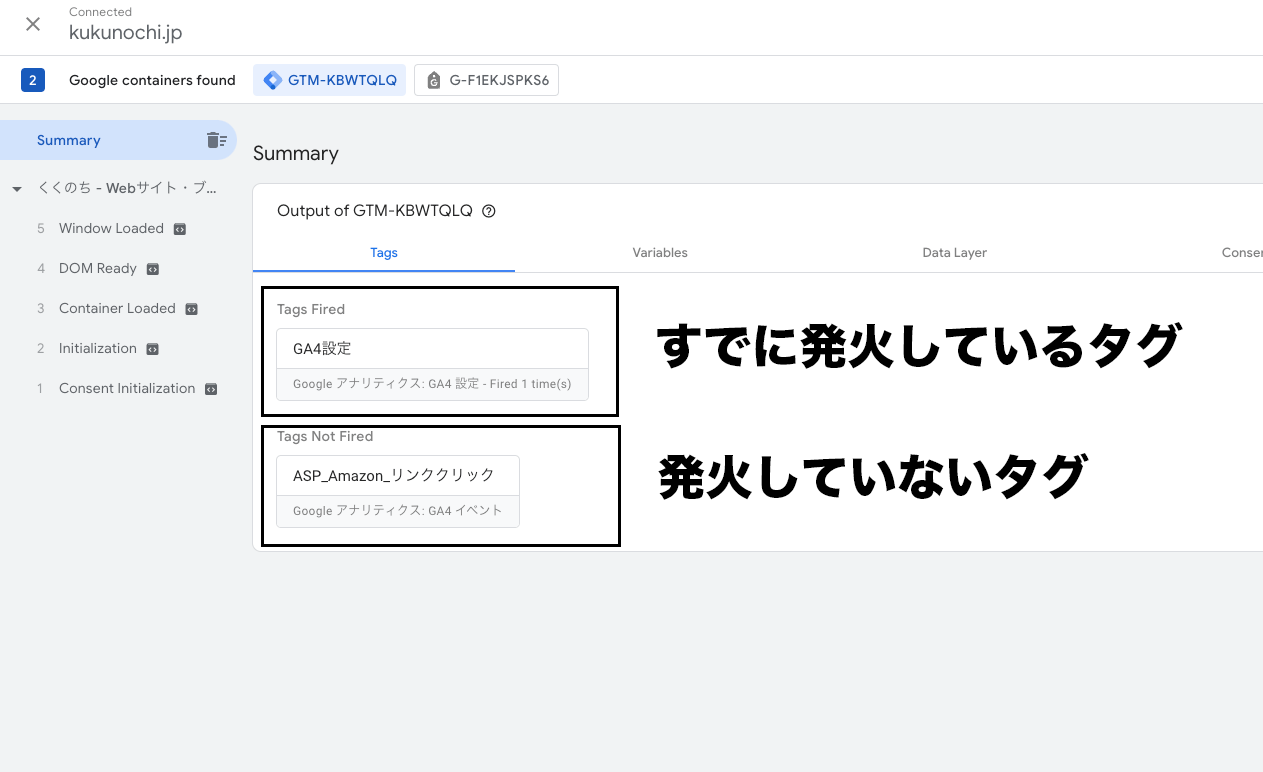Click the code icon next to Container Loaded
This screenshot has height=772, width=1263.
pyautogui.click(x=191, y=309)
